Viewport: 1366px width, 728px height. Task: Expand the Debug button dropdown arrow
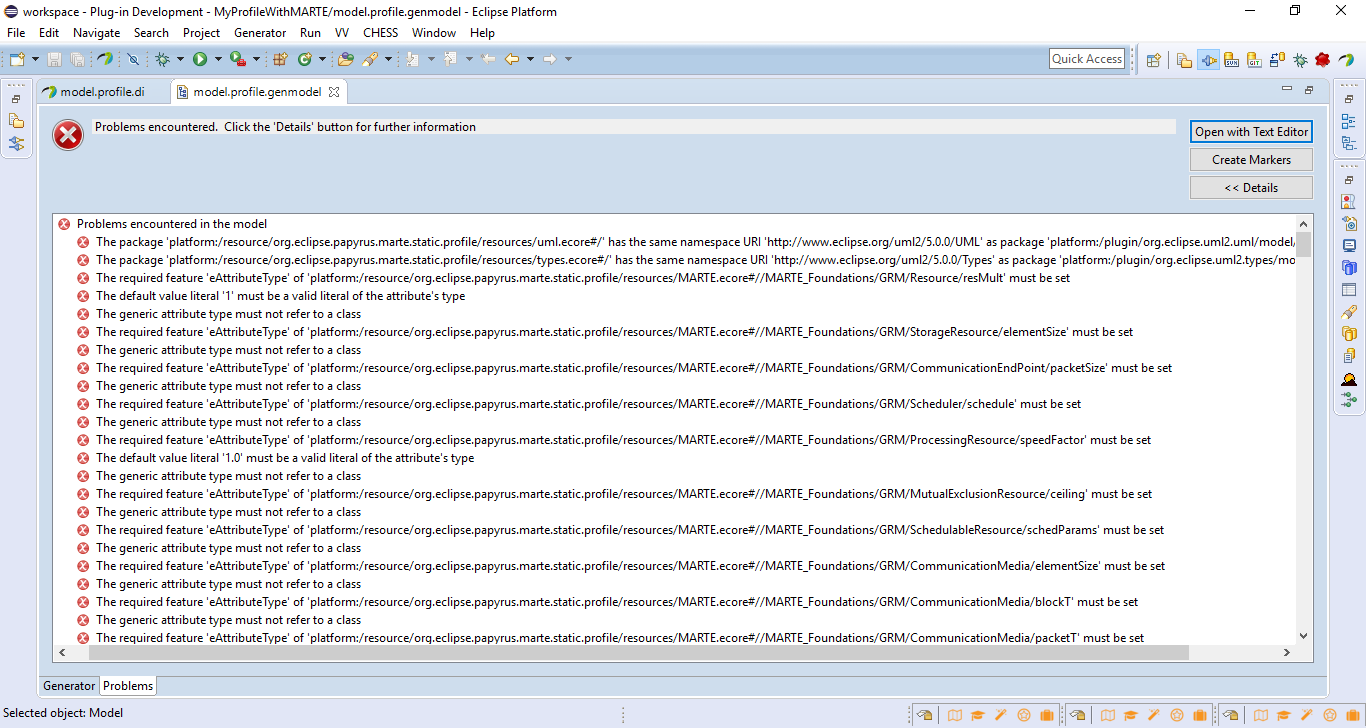tap(179, 59)
